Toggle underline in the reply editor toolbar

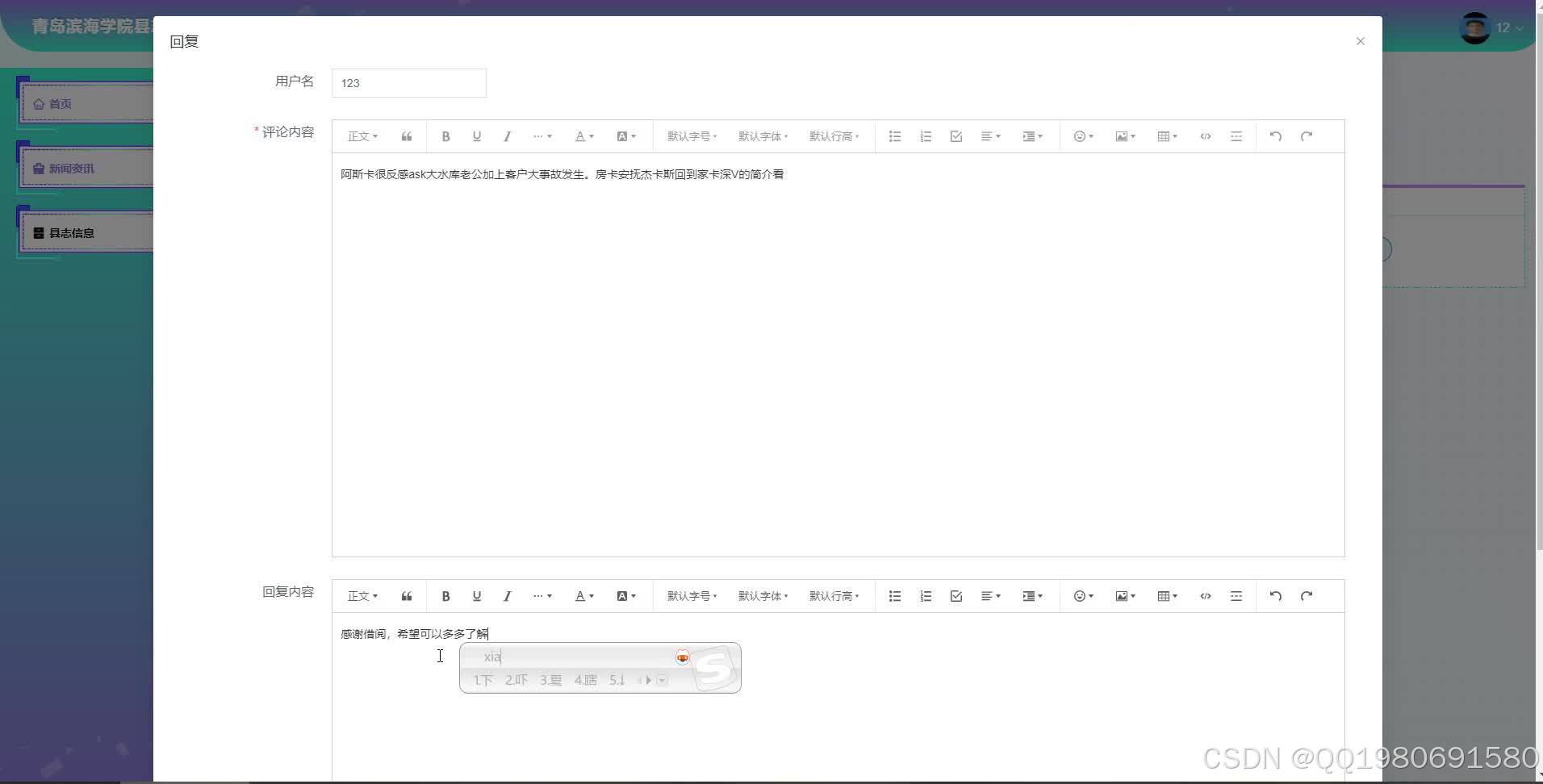(x=477, y=596)
